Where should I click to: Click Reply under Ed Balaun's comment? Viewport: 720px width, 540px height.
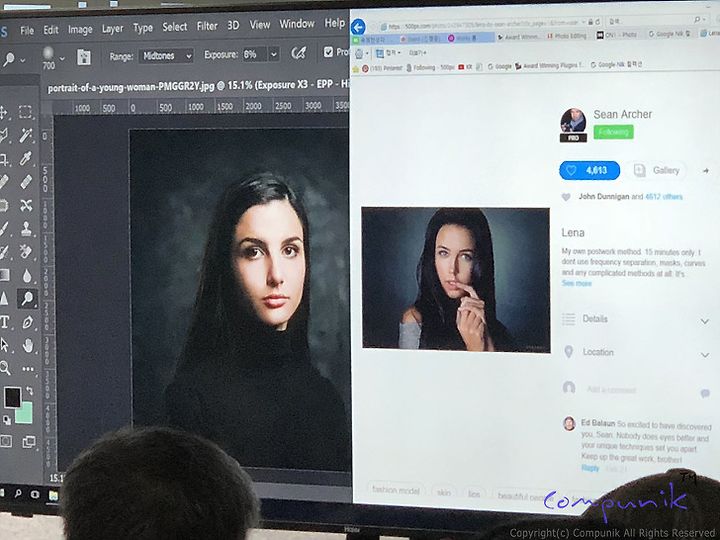click(x=590, y=468)
